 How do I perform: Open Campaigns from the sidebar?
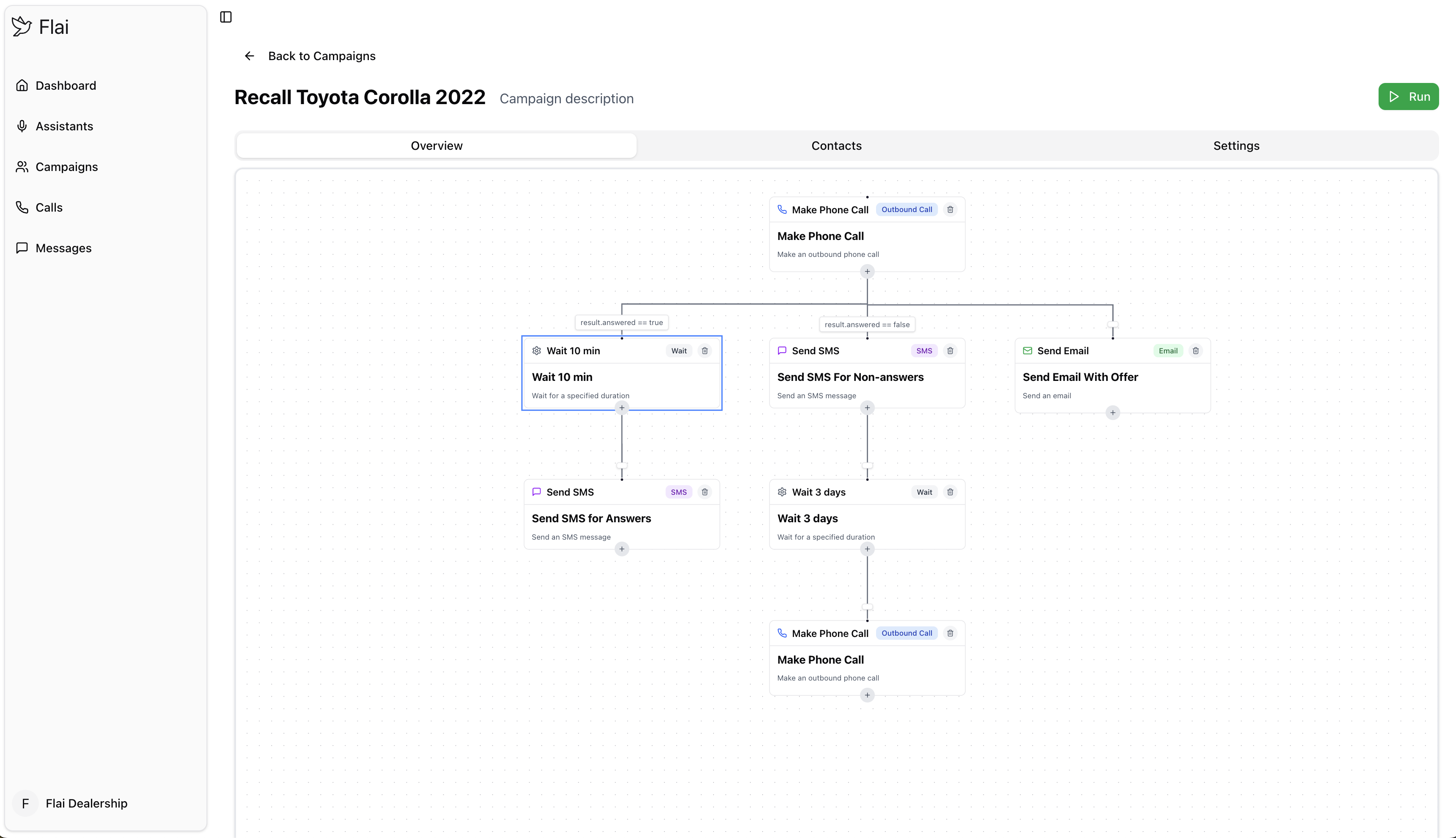(x=66, y=166)
